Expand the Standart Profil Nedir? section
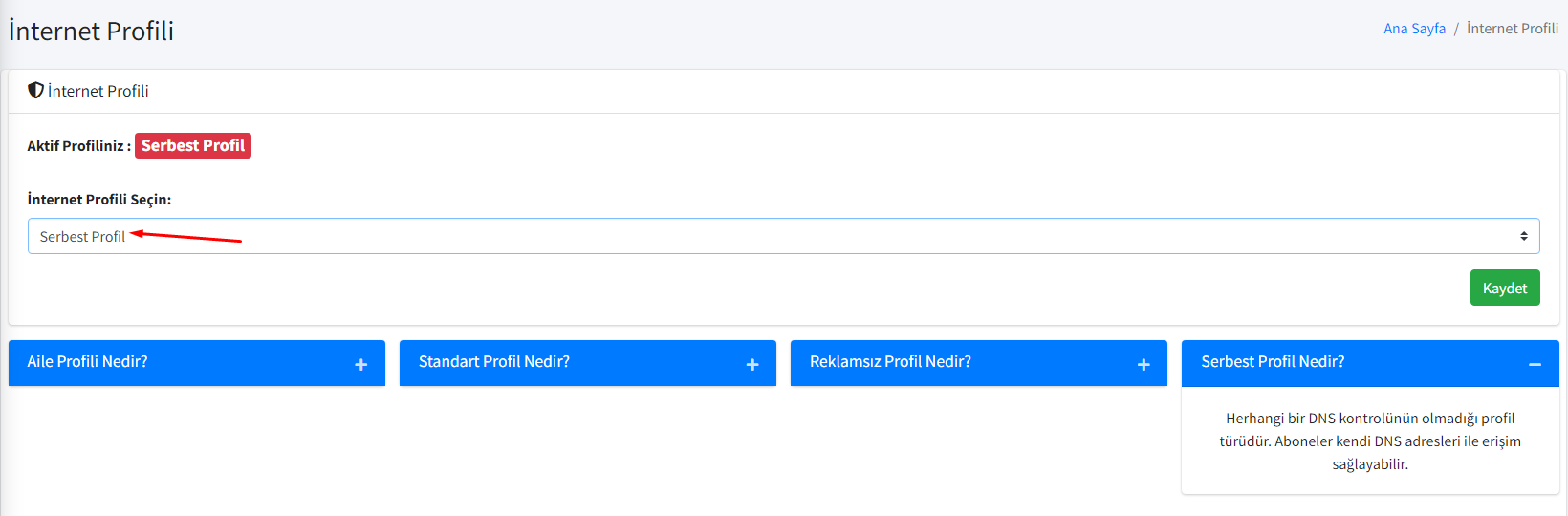The image size is (1568, 516). (494, 362)
